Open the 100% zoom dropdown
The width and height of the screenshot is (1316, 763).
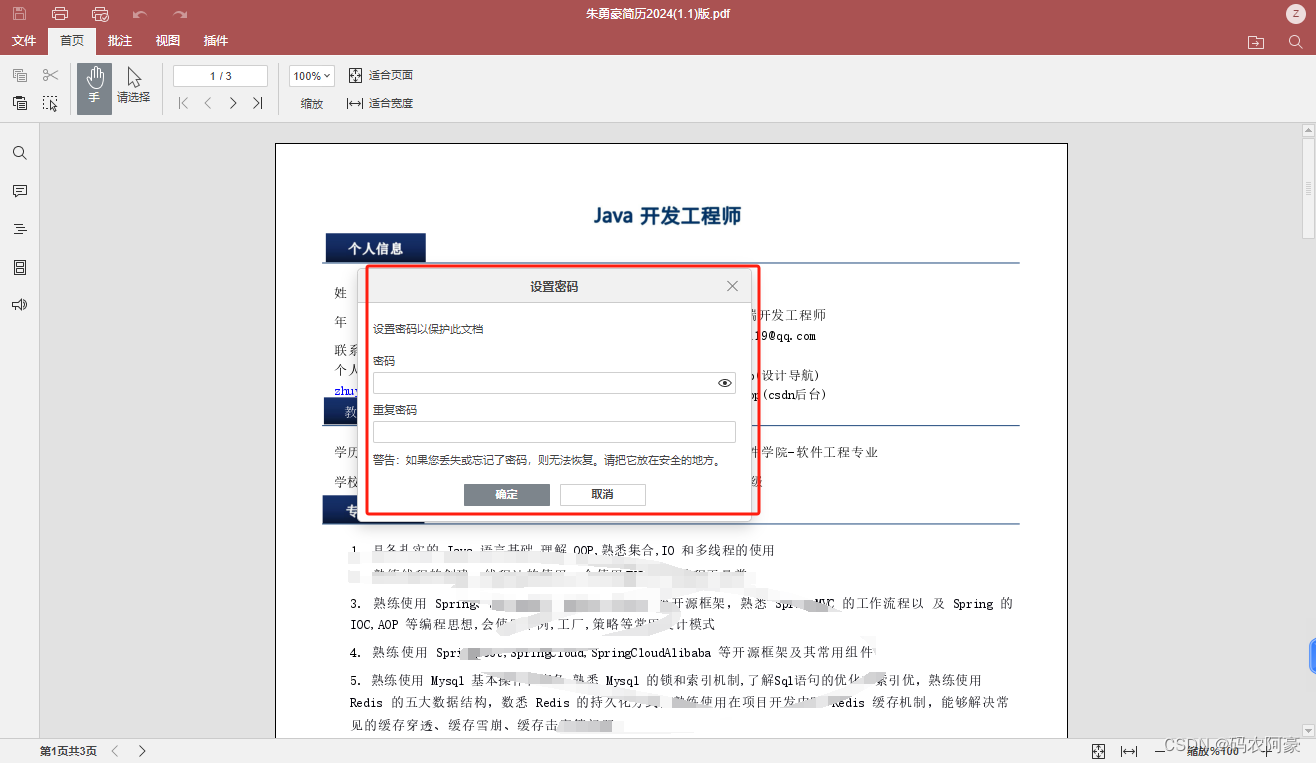point(311,76)
